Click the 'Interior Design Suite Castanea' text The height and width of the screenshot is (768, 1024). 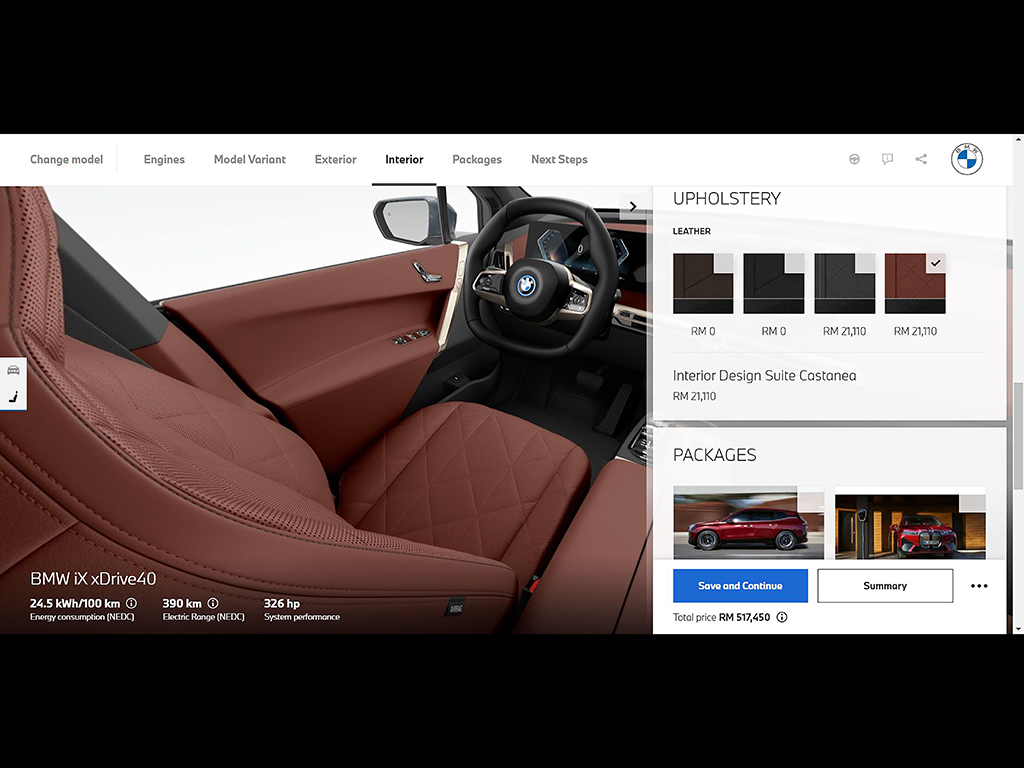(765, 376)
